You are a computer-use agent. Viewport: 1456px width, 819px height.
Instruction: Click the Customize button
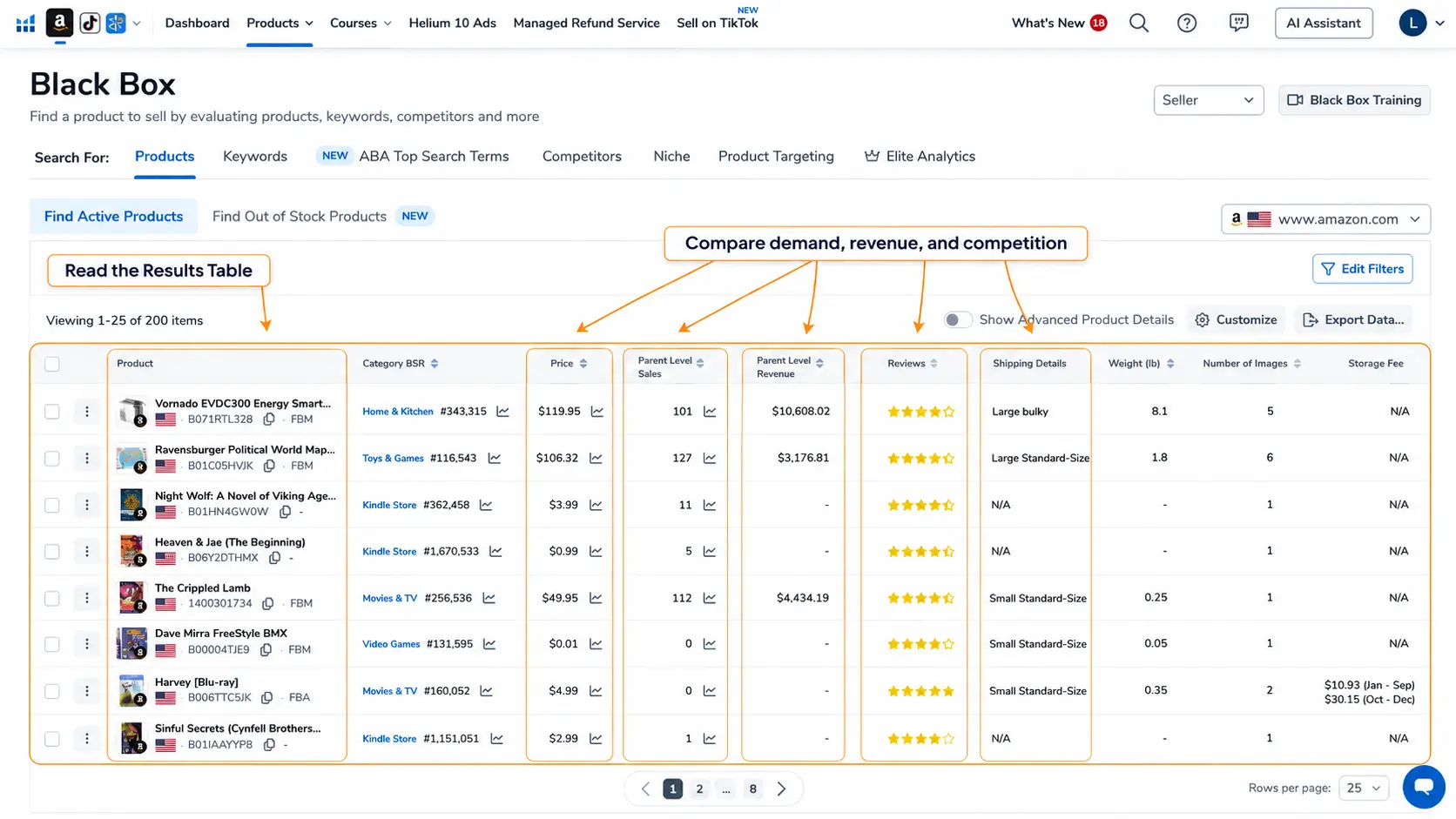[x=1237, y=320]
